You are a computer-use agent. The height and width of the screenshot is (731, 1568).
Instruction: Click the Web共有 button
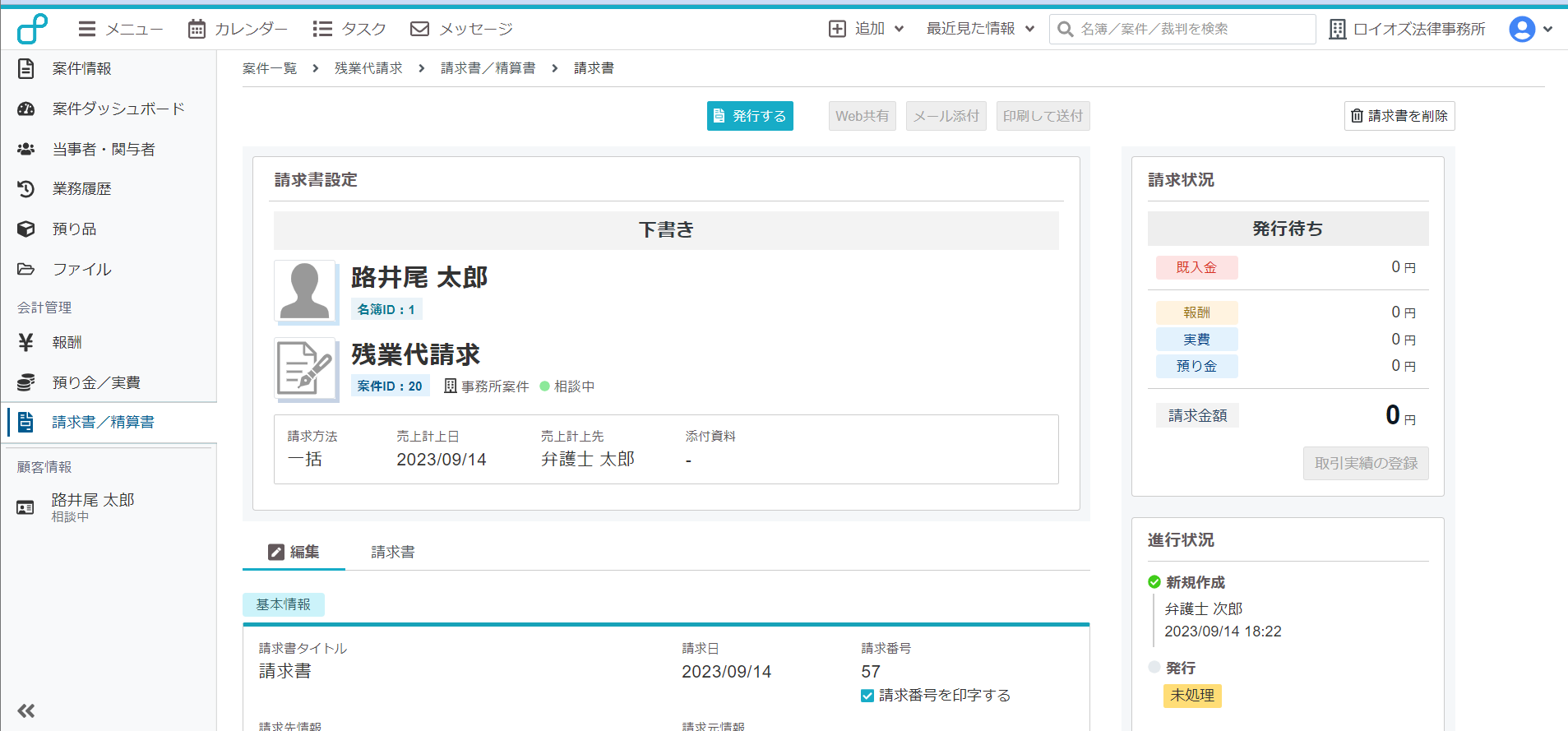click(862, 116)
